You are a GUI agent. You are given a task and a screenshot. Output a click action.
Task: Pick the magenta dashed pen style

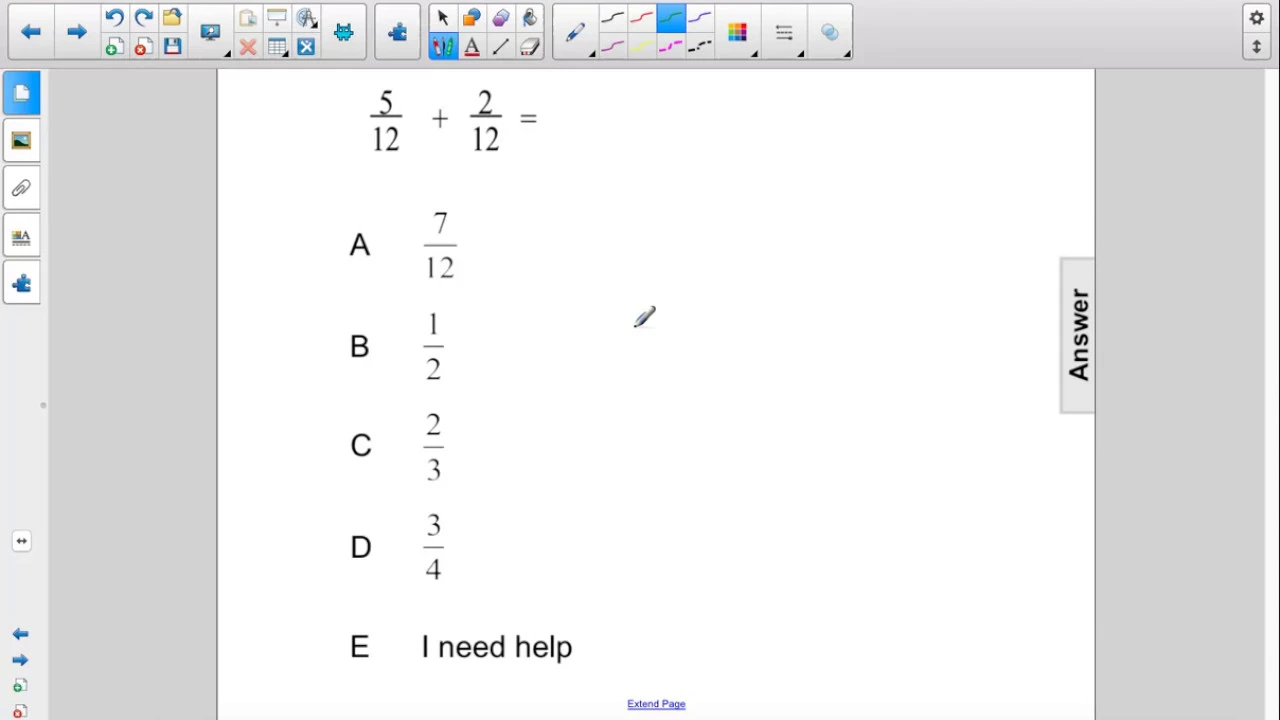pos(671,47)
